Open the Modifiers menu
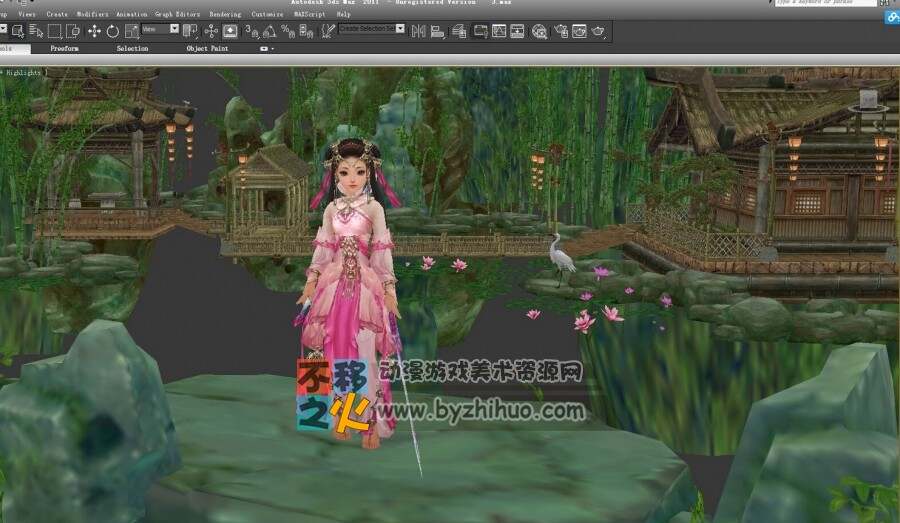This screenshot has height=523, width=900. click(92, 14)
